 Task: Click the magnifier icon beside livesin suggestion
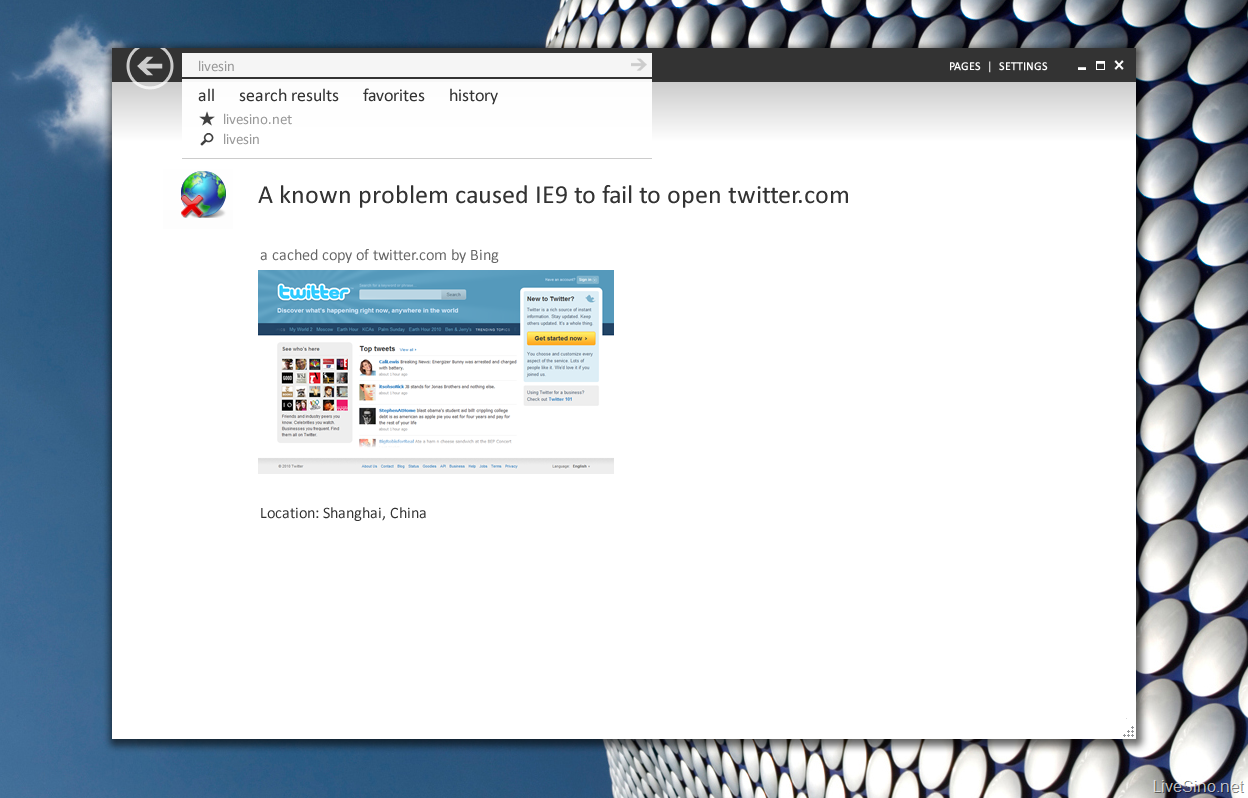(x=207, y=139)
